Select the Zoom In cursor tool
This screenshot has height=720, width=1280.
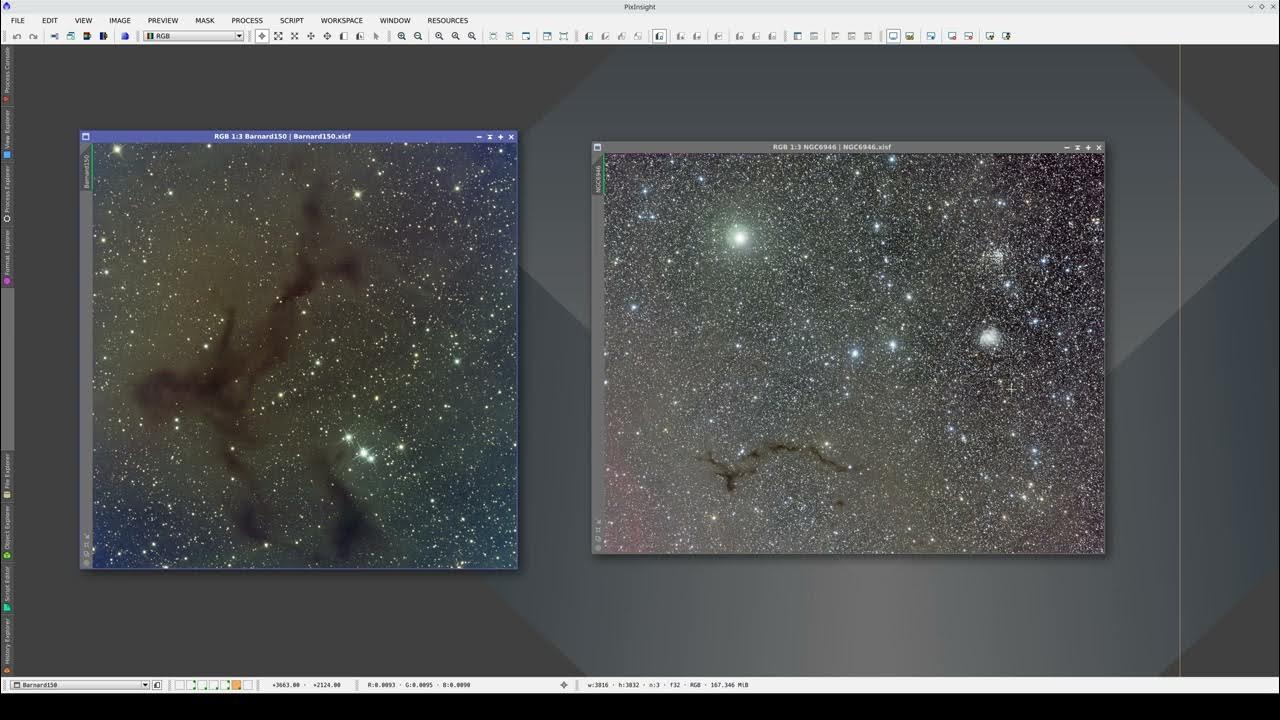pos(278,36)
